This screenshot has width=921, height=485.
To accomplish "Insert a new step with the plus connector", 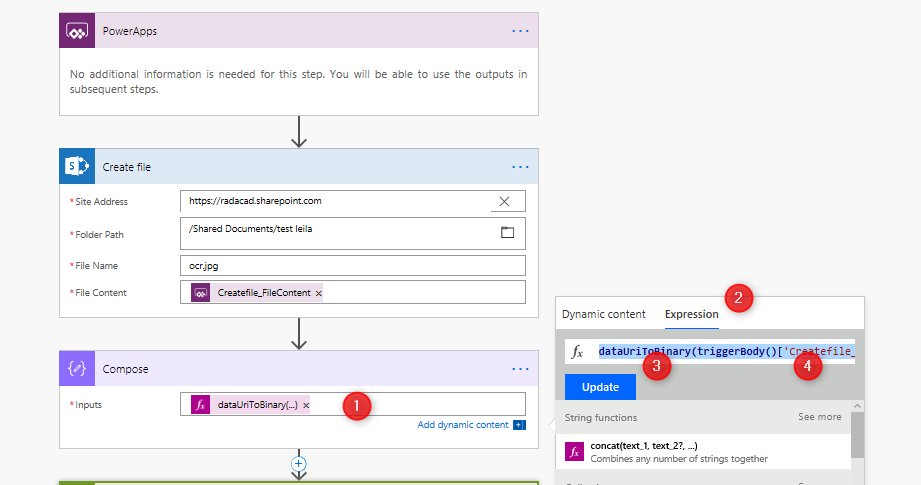I will (x=298, y=464).
